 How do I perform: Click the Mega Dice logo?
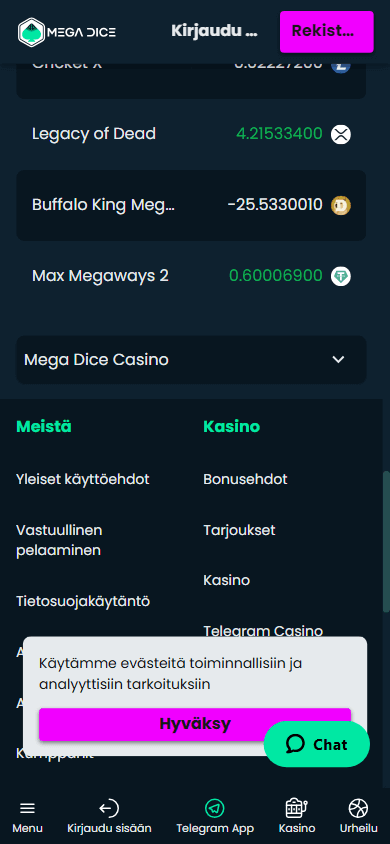click(67, 32)
